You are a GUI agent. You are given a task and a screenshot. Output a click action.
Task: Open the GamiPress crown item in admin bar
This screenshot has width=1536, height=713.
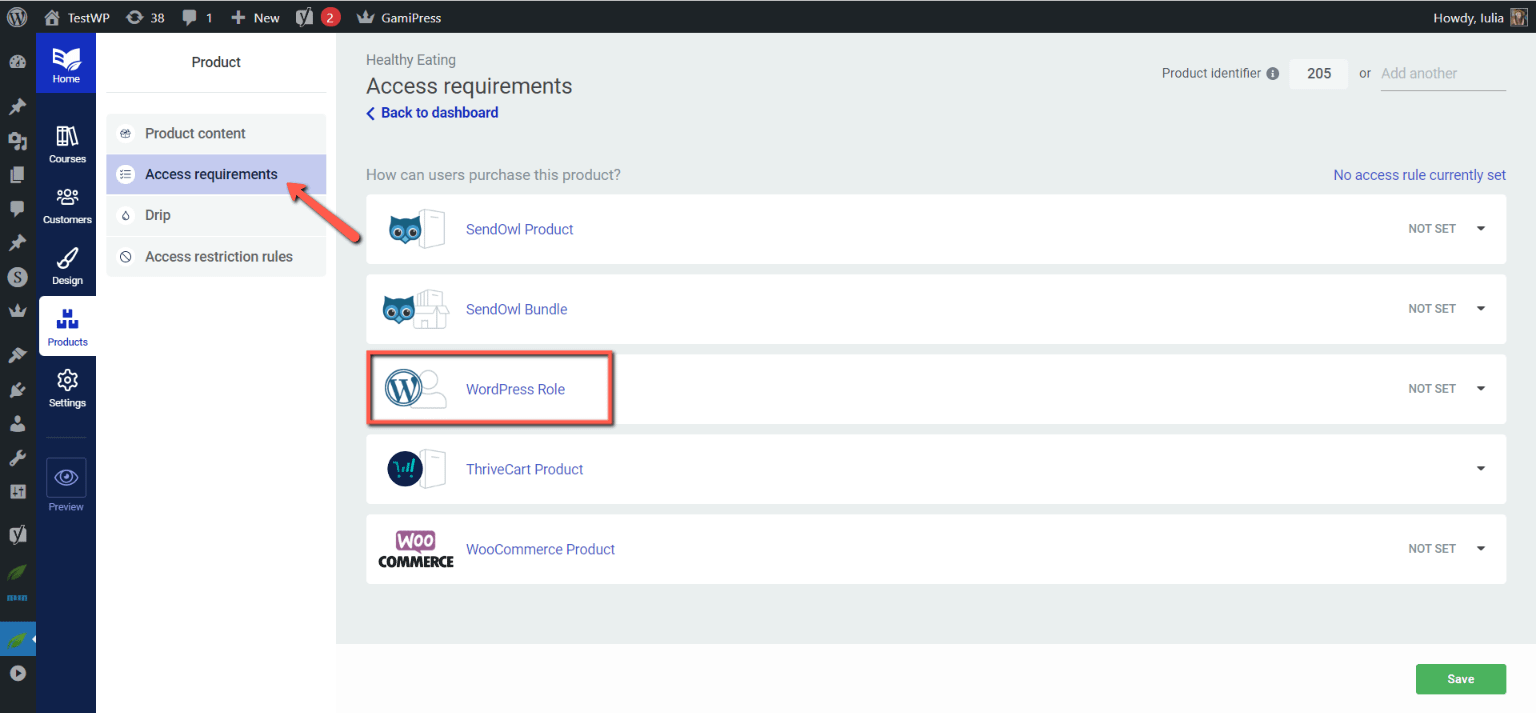[399, 17]
